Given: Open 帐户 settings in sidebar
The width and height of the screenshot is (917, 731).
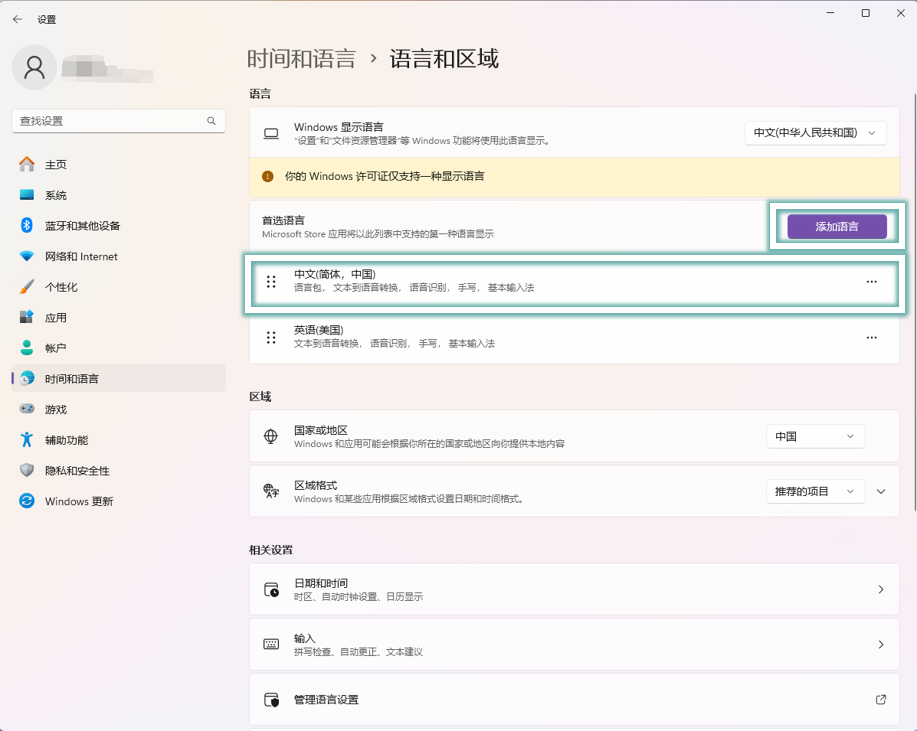Looking at the screenshot, I should [x=119, y=347].
